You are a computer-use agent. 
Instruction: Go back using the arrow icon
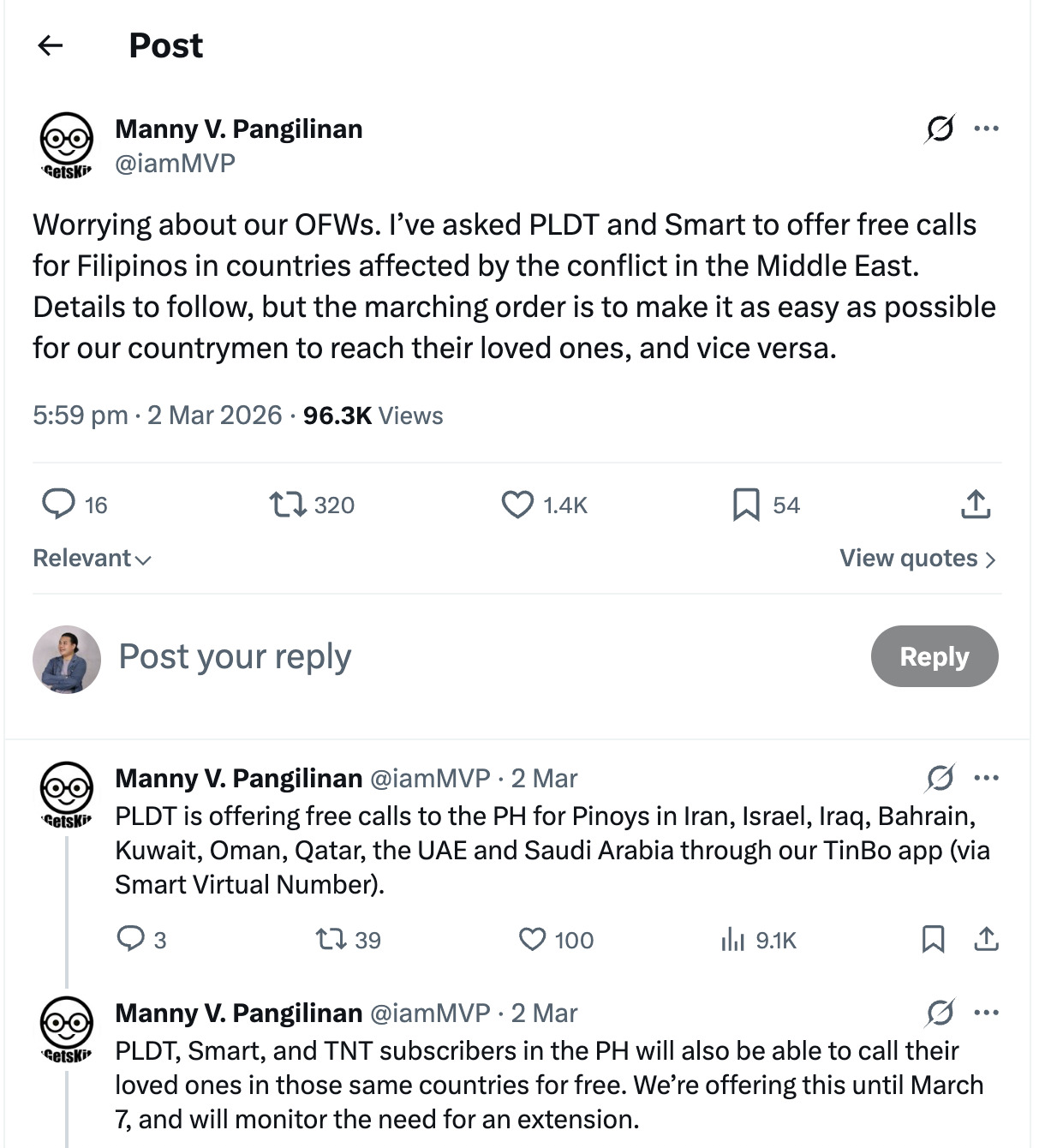(x=51, y=45)
